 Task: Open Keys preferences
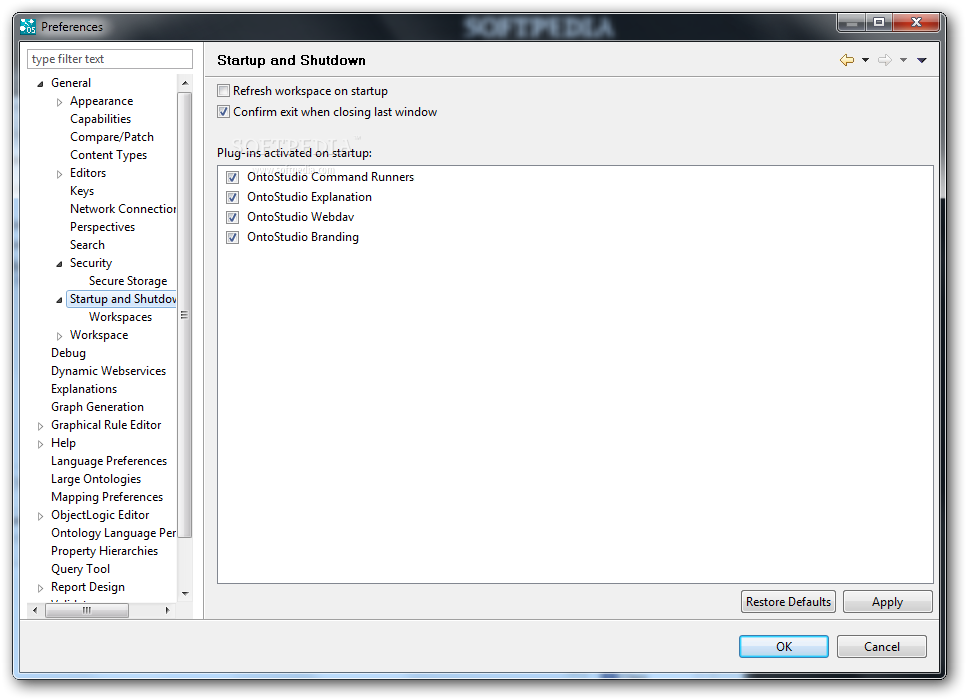tap(82, 191)
